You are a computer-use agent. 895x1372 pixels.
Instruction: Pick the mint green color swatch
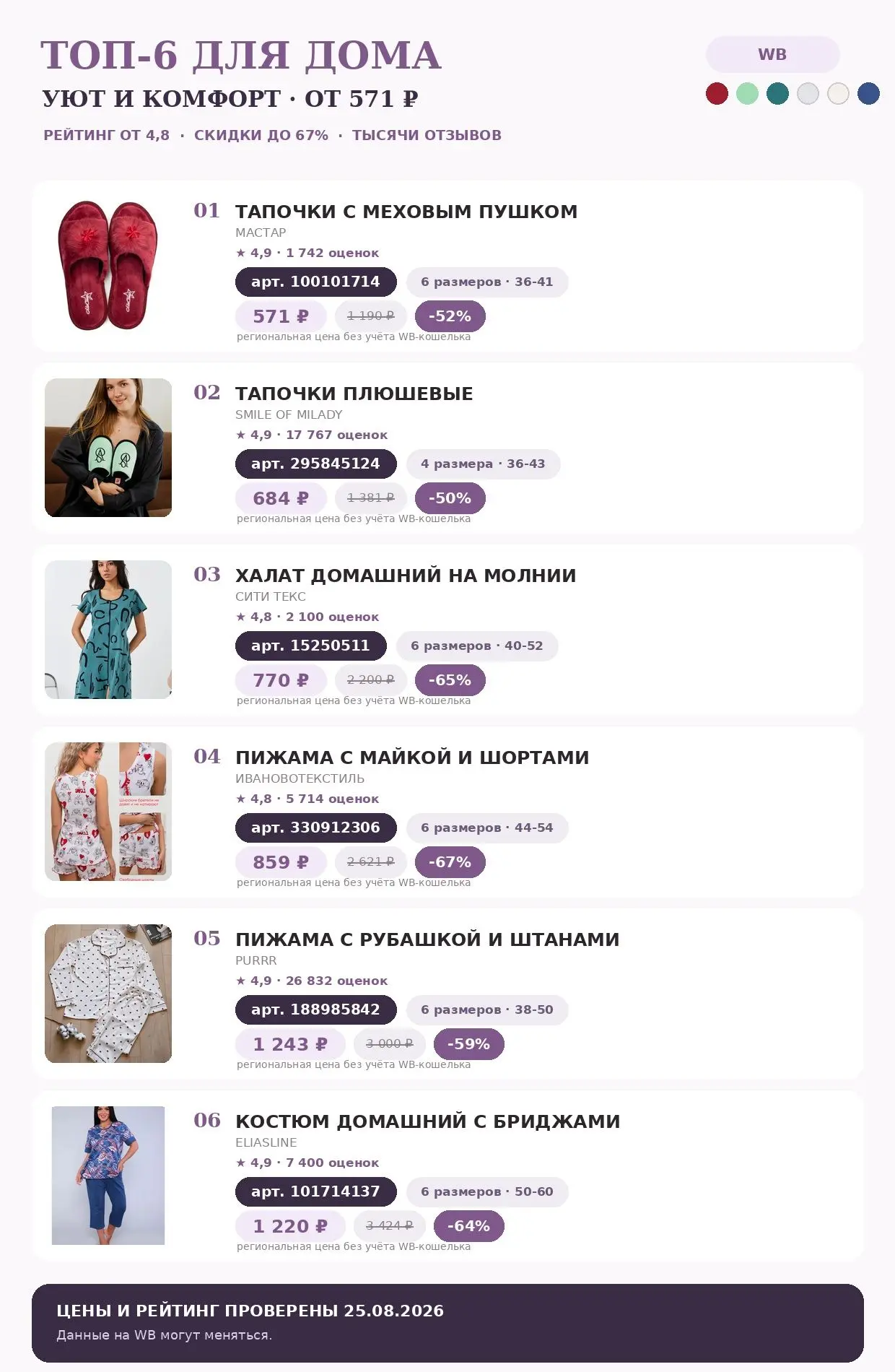tap(747, 94)
